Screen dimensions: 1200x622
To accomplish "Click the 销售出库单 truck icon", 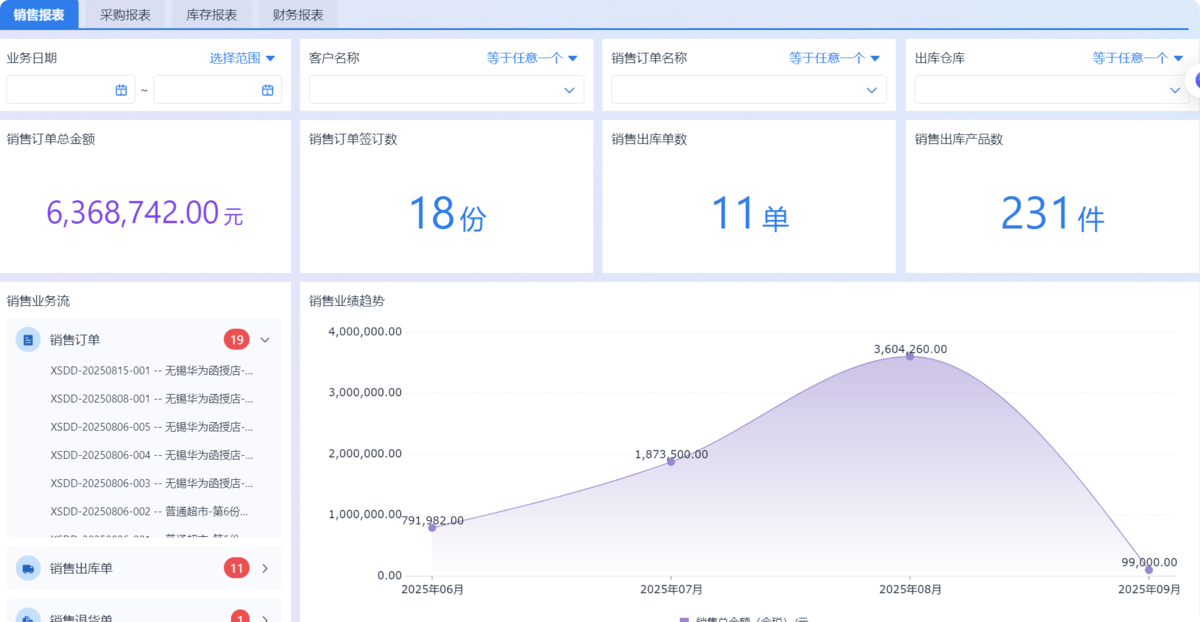I will coord(28,568).
